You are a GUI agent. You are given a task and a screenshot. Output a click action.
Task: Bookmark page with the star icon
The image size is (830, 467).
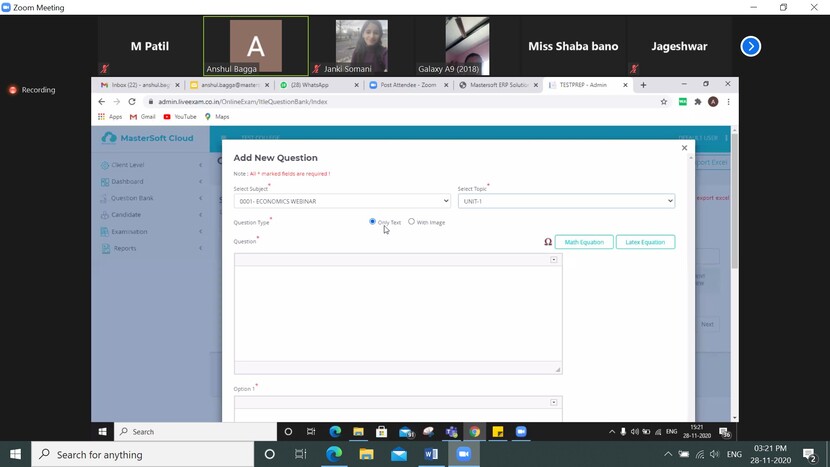(x=664, y=102)
